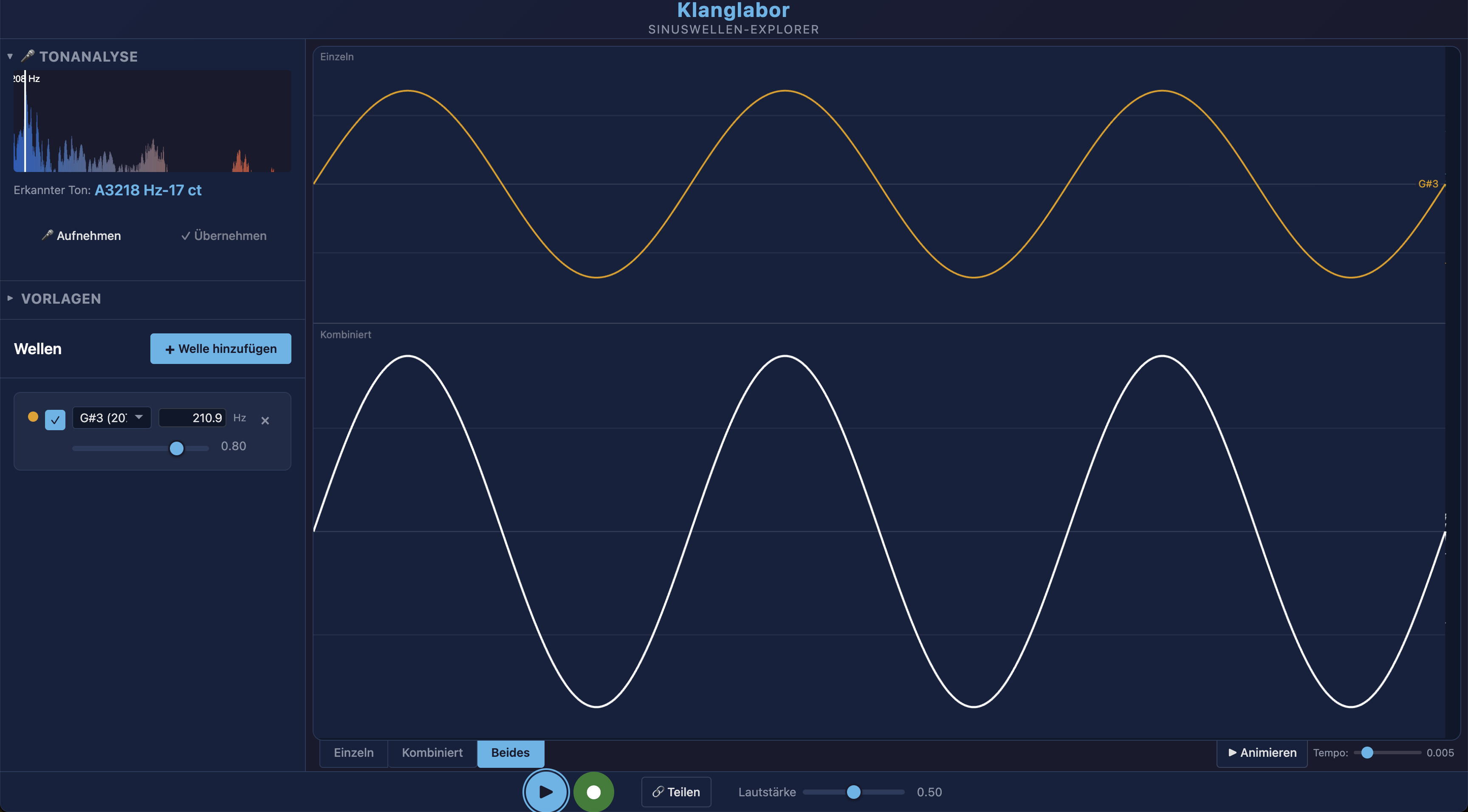The image size is (1468, 812).
Task: Click the green record button
Action: pyautogui.click(x=593, y=792)
